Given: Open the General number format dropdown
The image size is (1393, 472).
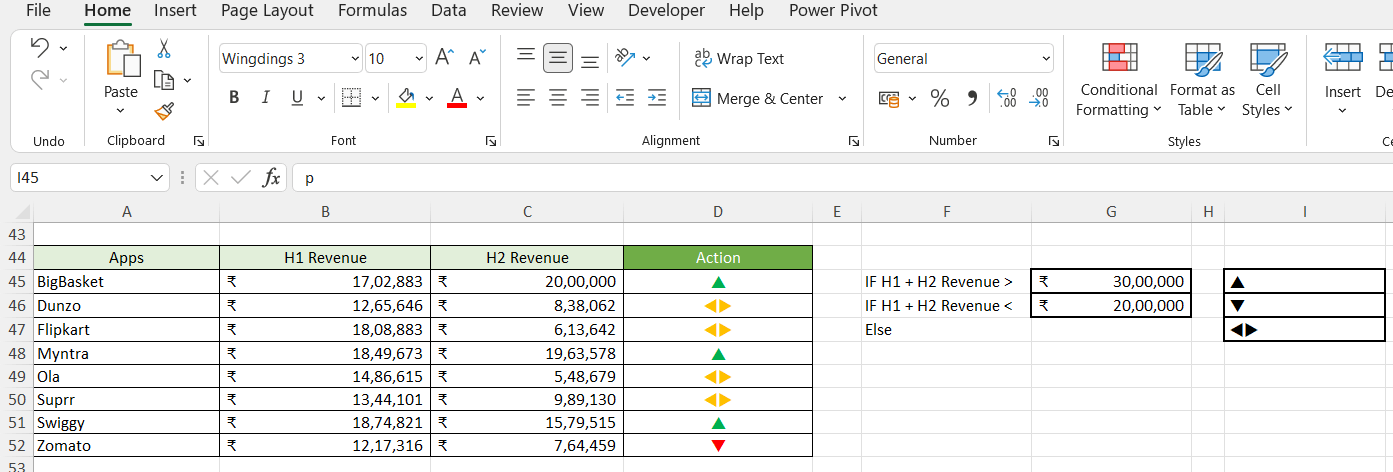Looking at the screenshot, I should tap(1046, 59).
